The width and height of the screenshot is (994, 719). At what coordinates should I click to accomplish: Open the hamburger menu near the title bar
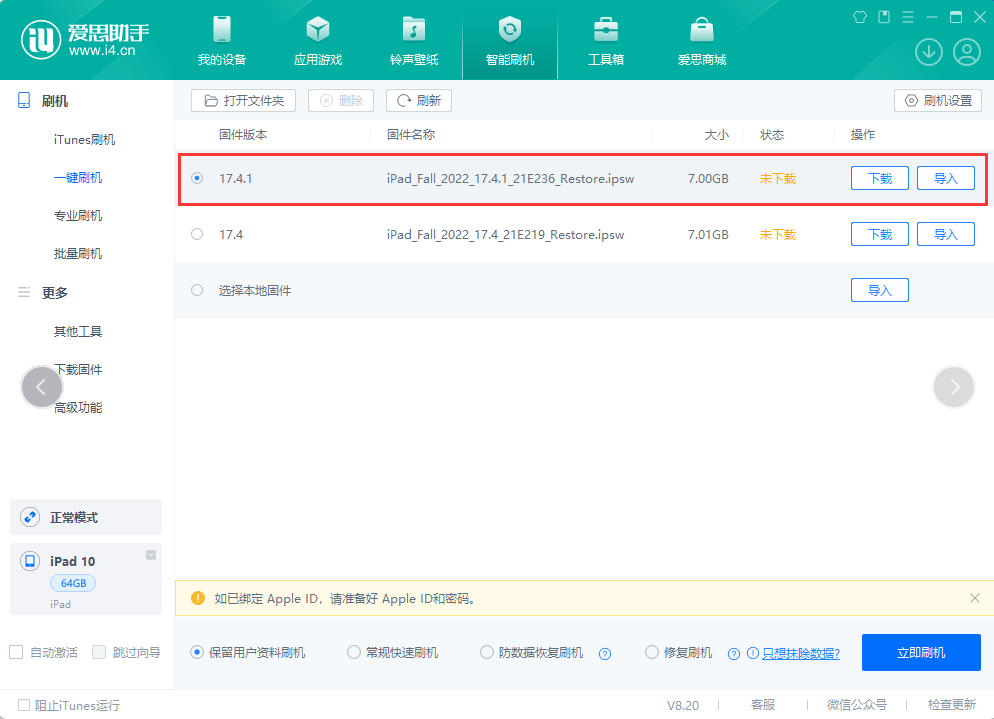907,16
